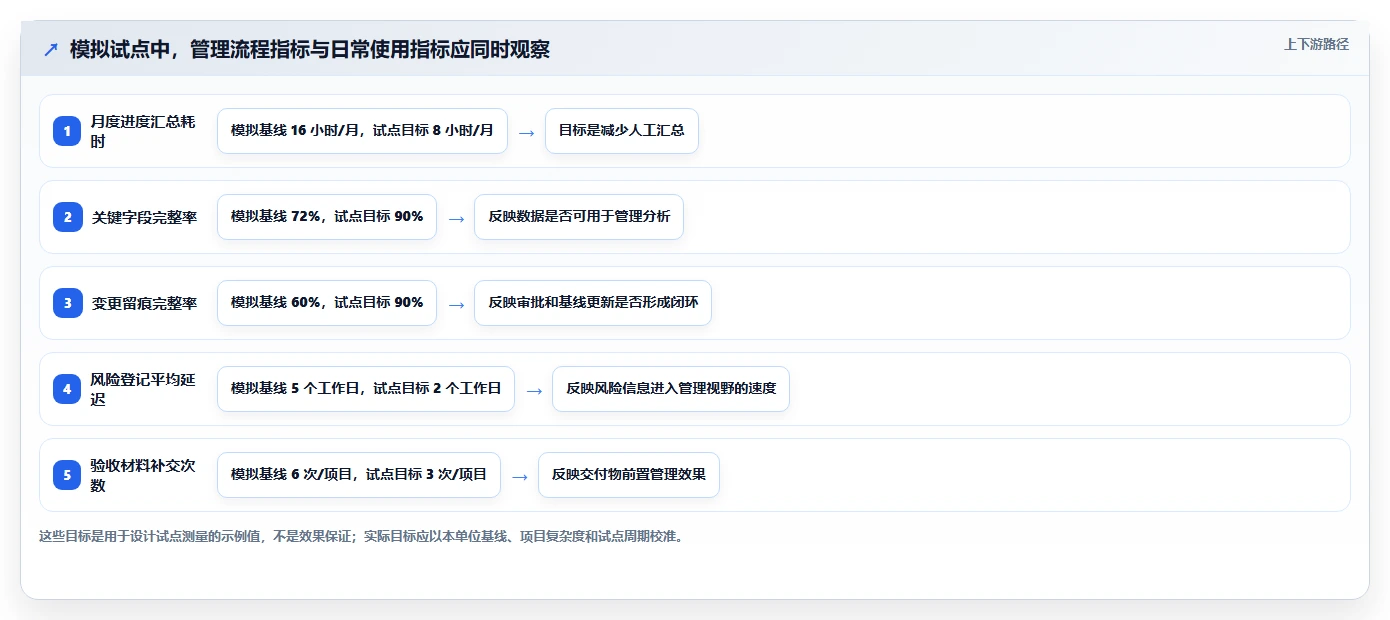
Task: Click the arrow pointing to '目标是减少人工汇总'
Action: tap(526, 132)
